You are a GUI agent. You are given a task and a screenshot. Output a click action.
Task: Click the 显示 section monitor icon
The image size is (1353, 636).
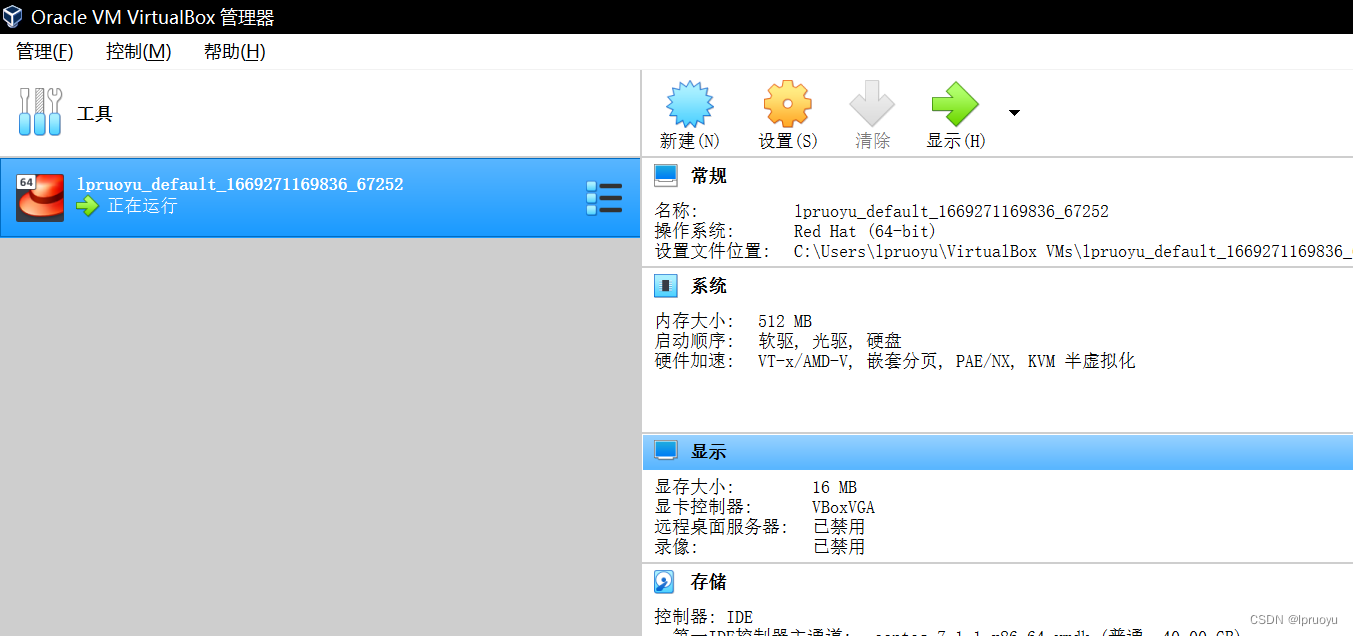666,451
